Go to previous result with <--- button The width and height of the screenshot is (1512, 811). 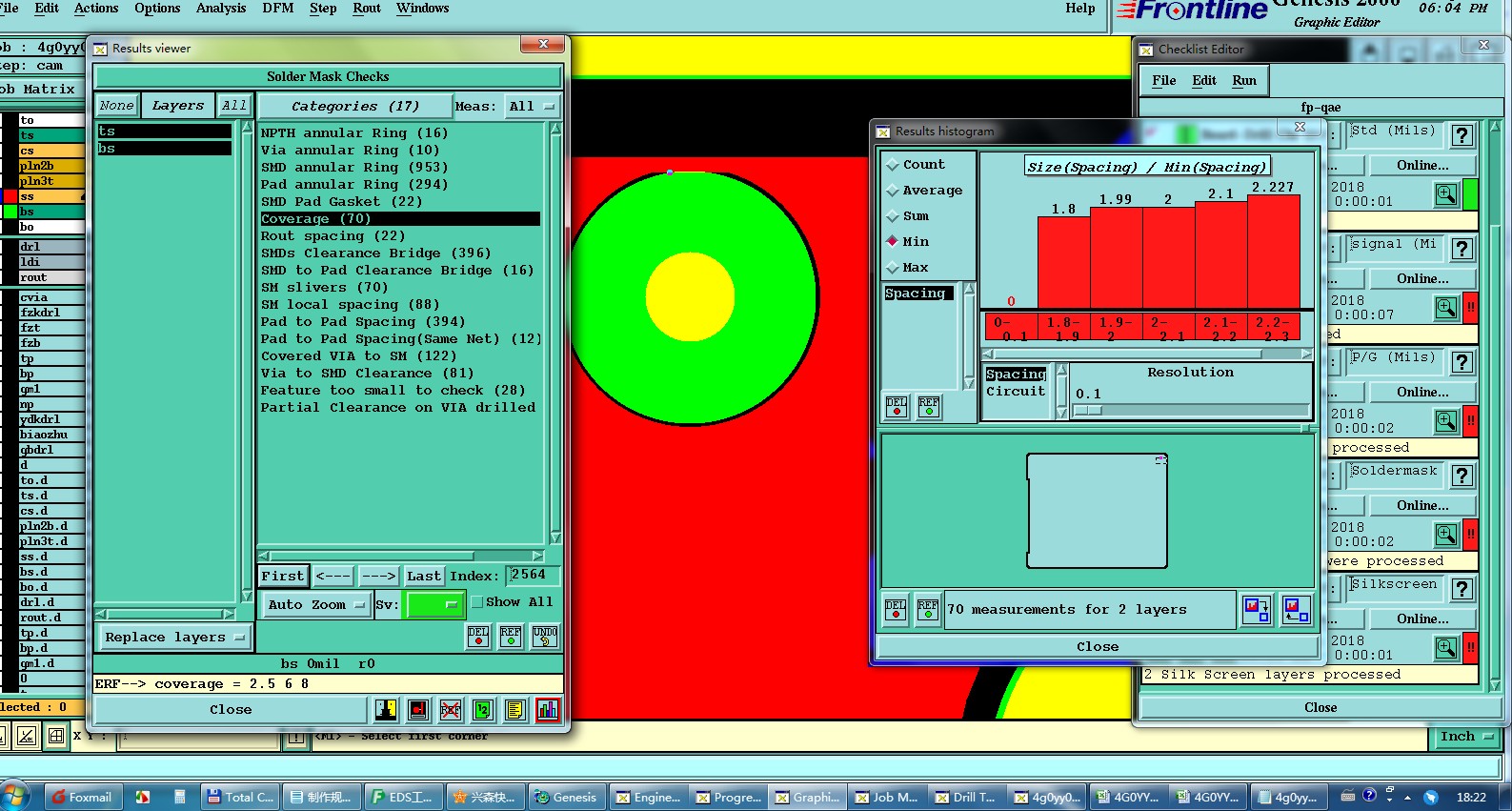tap(333, 577)
